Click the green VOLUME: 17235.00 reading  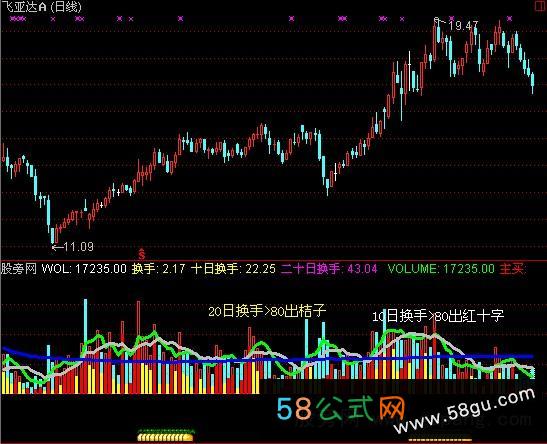tap(441, 269)
